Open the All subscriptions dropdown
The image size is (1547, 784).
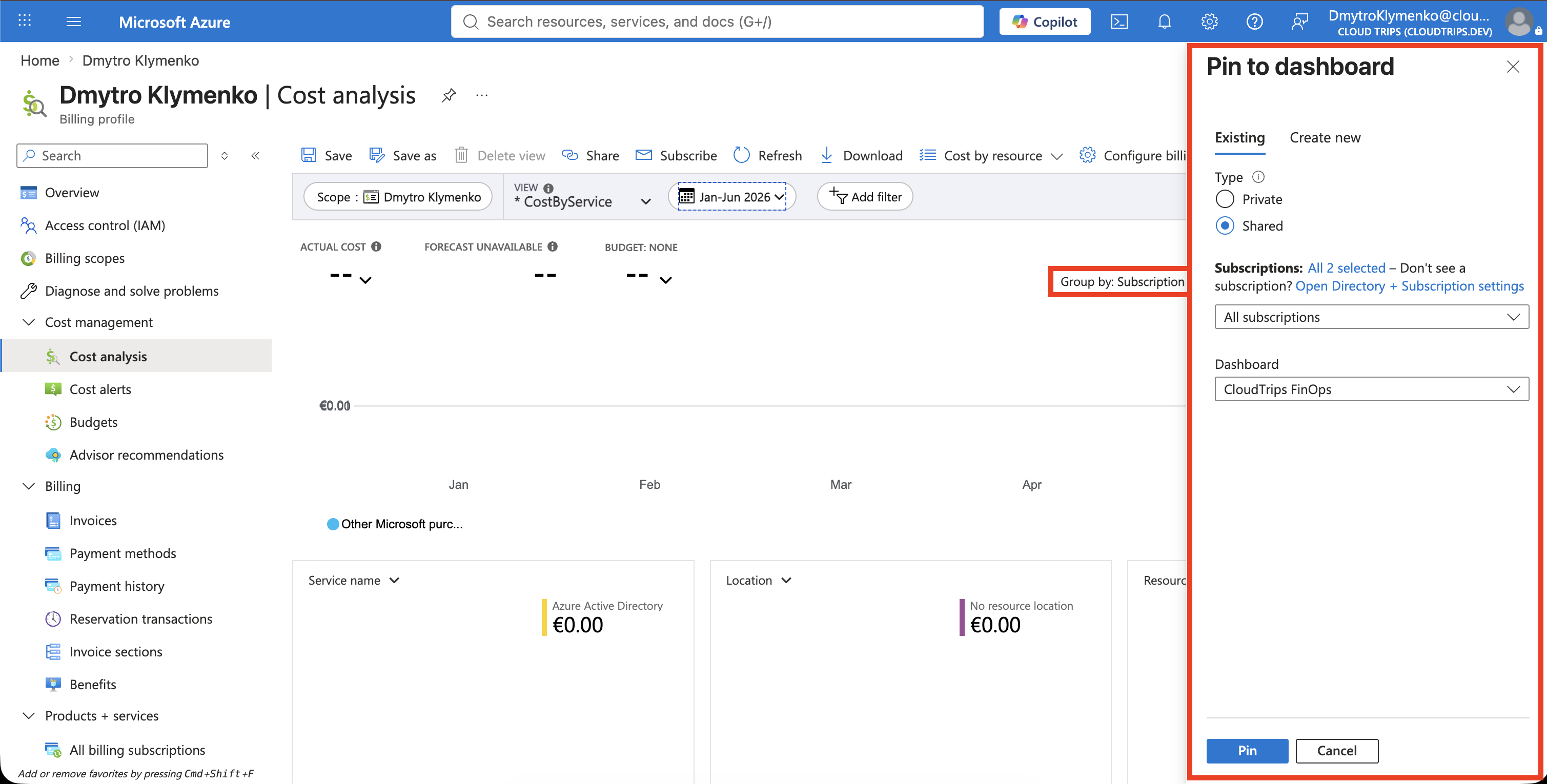click(1372, 317)
